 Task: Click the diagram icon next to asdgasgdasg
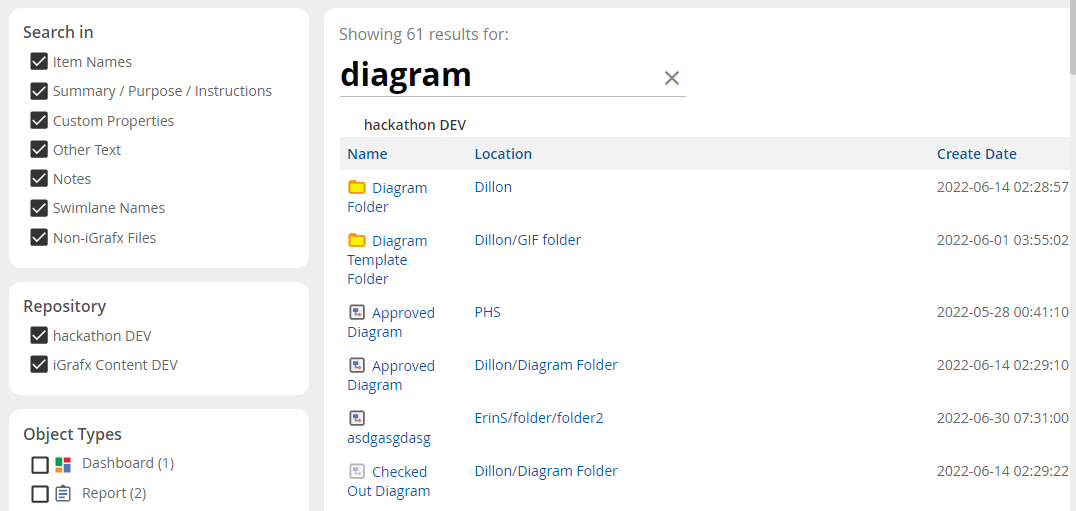(357, 418)
